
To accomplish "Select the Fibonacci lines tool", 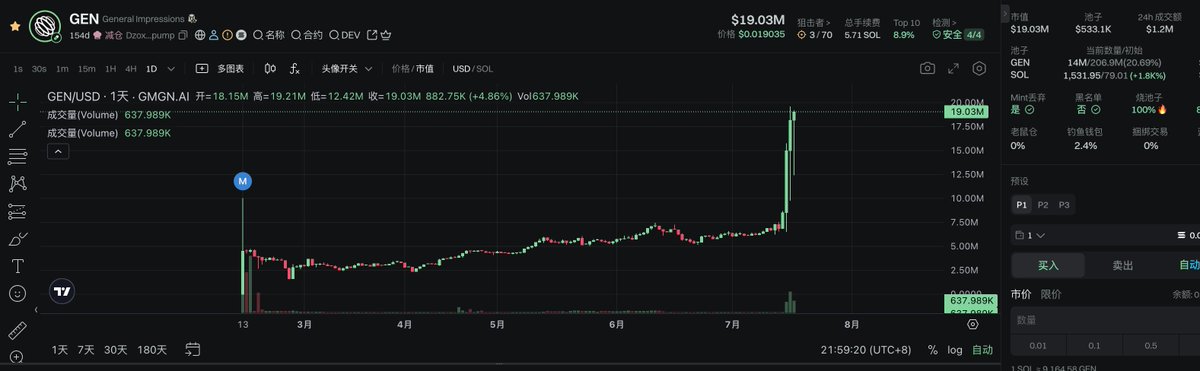I will 17,156.
